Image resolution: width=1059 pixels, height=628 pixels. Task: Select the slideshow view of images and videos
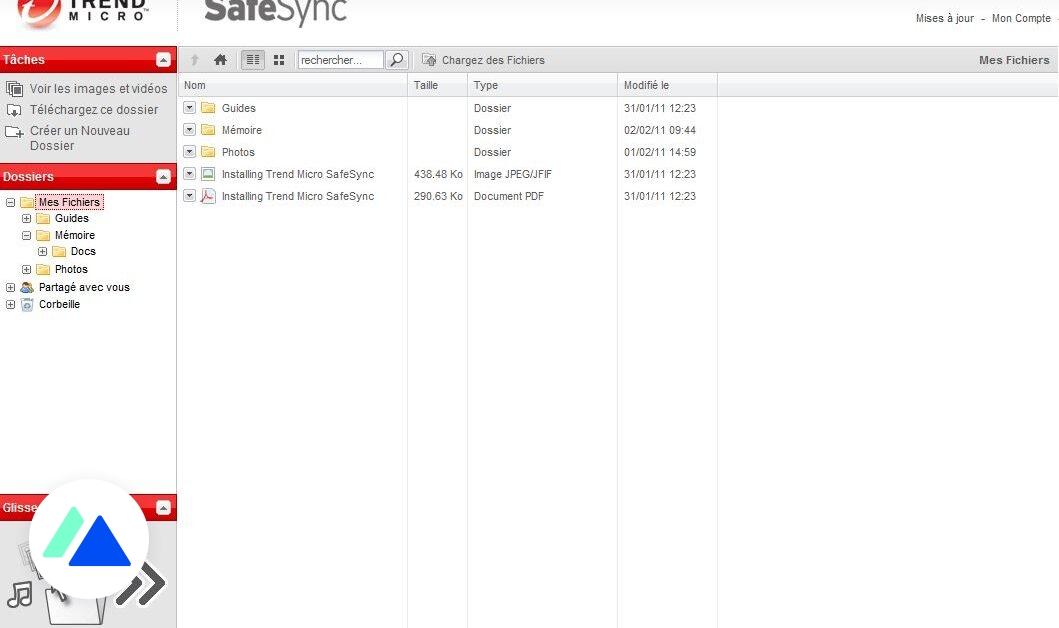[x=14, y=88]
